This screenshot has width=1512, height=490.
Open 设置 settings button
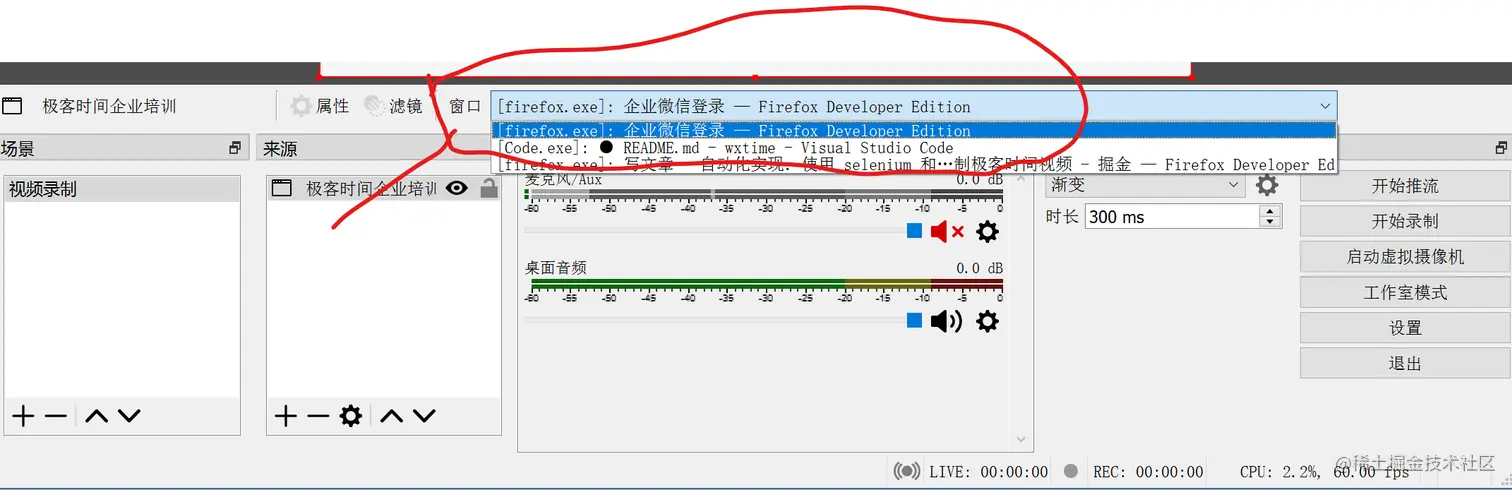point(1404,328)
